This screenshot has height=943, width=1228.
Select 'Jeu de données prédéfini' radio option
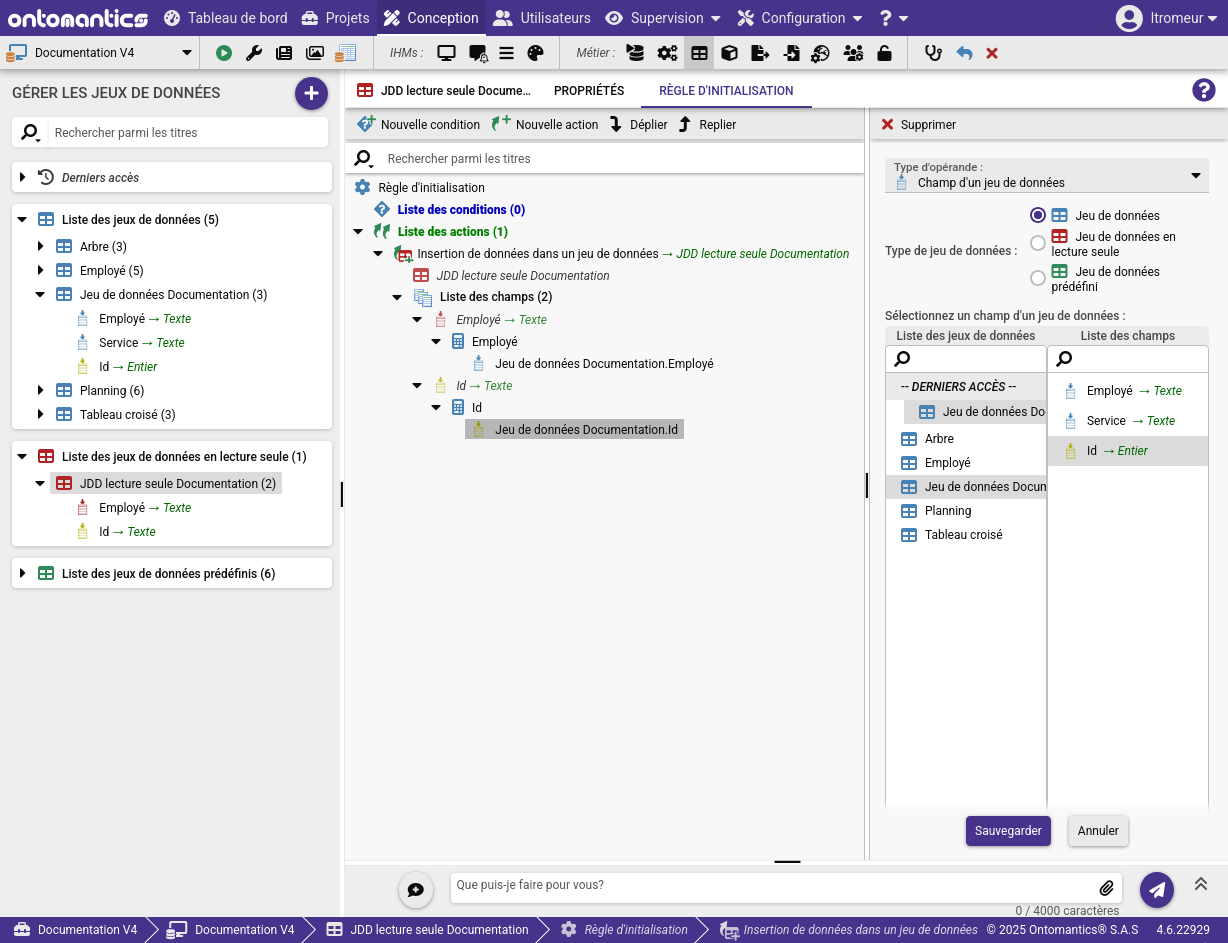[x=1038, y=278]
